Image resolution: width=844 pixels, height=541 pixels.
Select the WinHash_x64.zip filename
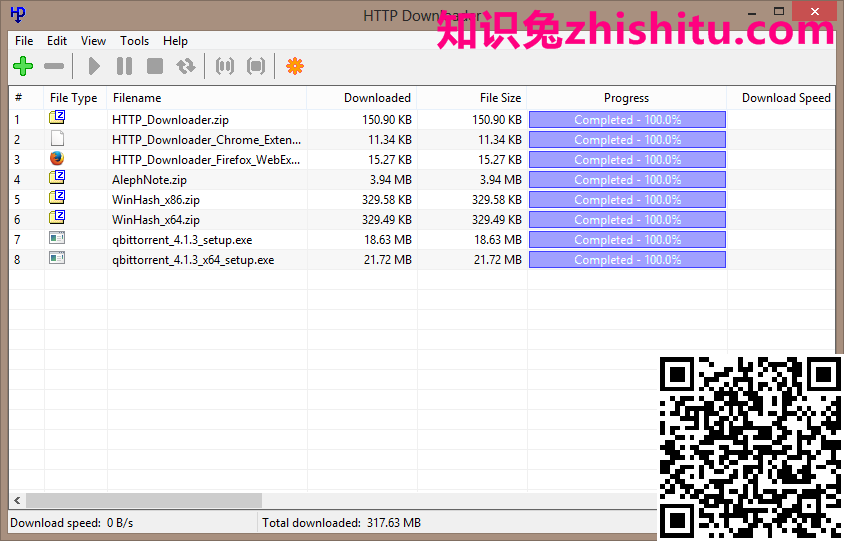tap(156, 220)
